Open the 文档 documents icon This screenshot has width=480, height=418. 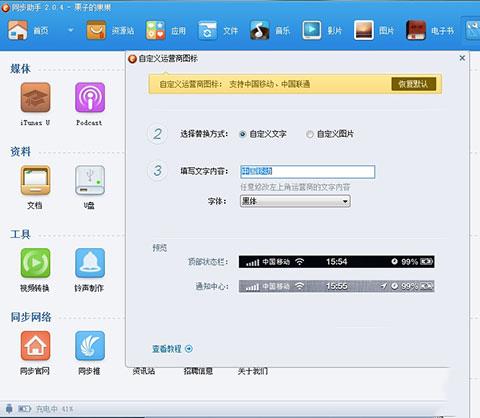click(x=35, y=180)
